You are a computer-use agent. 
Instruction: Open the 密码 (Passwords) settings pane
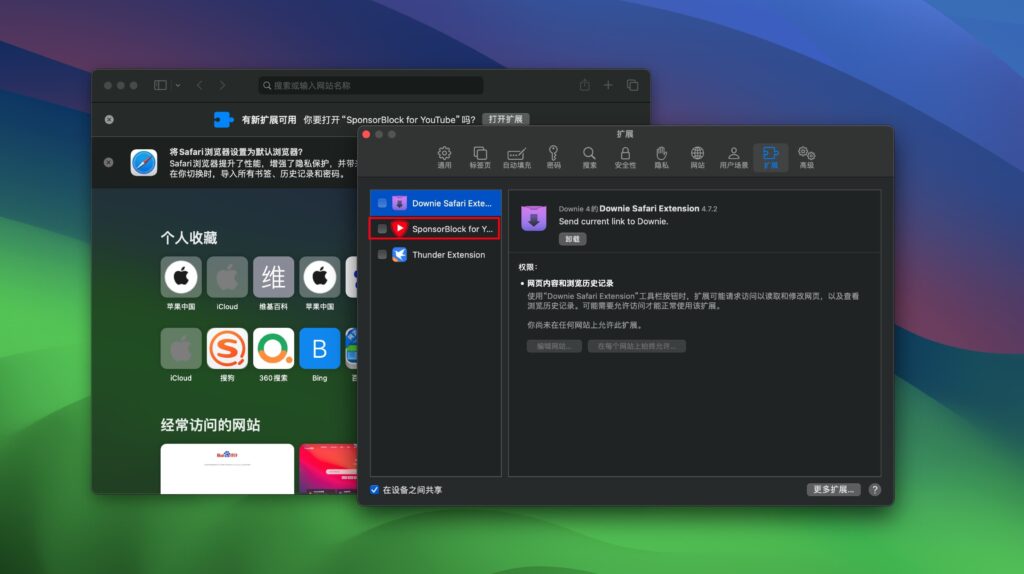[x=553, y=157]
